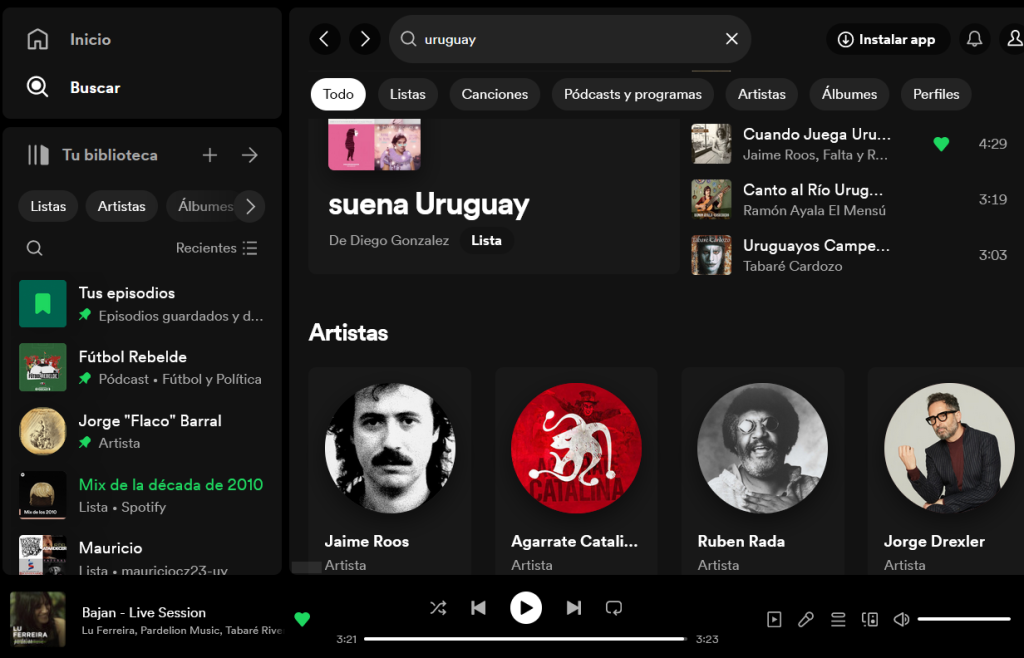Open the playback queue
The width and height of the screenshot is (1024, 658).
tap(838, 619)
